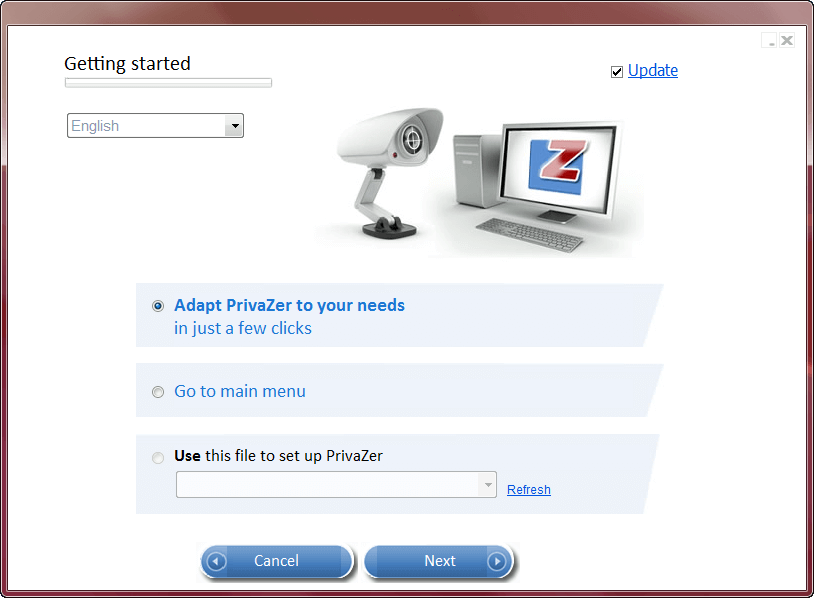814x598 pixels.
Task: Click the Getting started progress bar
Action: (x=168, y=83)
